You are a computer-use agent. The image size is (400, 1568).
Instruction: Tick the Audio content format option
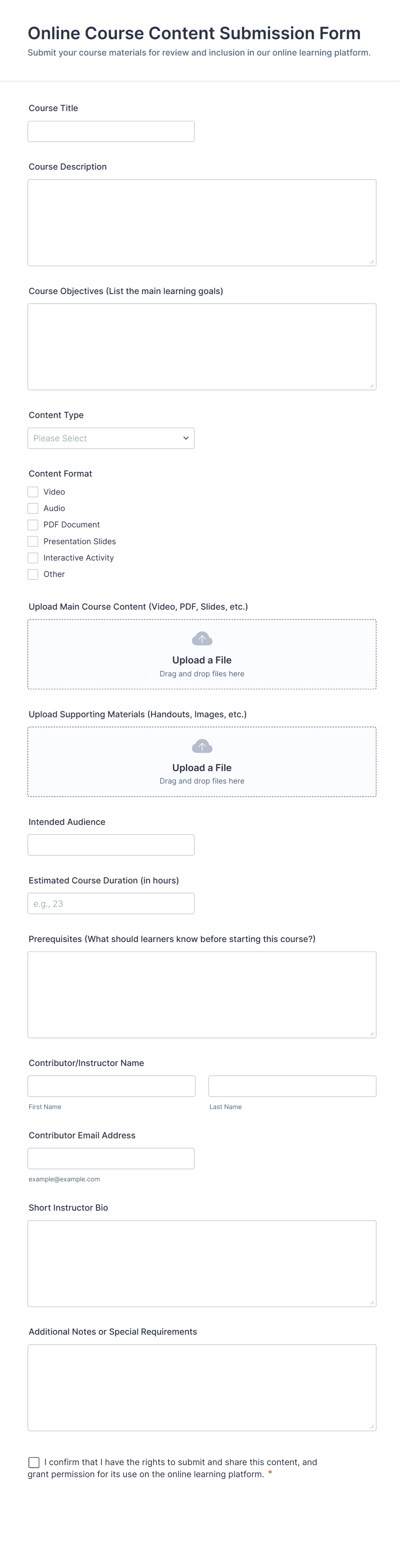coord(34,508)
